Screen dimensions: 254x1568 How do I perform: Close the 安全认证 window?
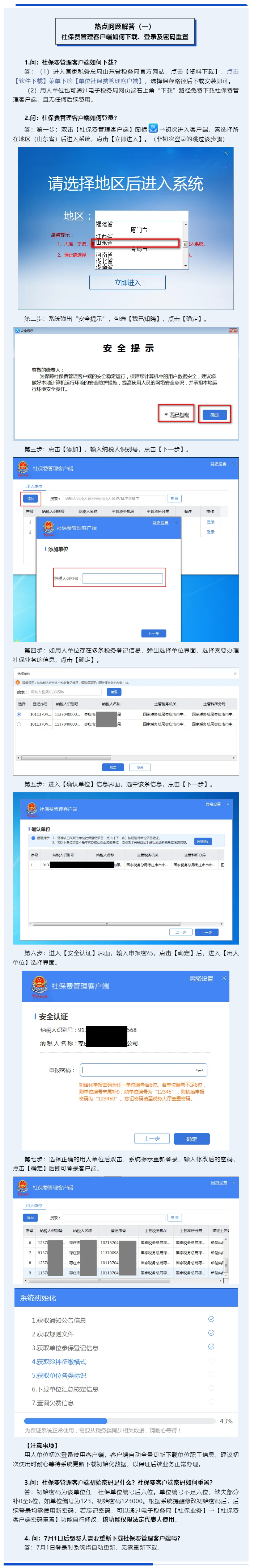(x=224, y=978)
